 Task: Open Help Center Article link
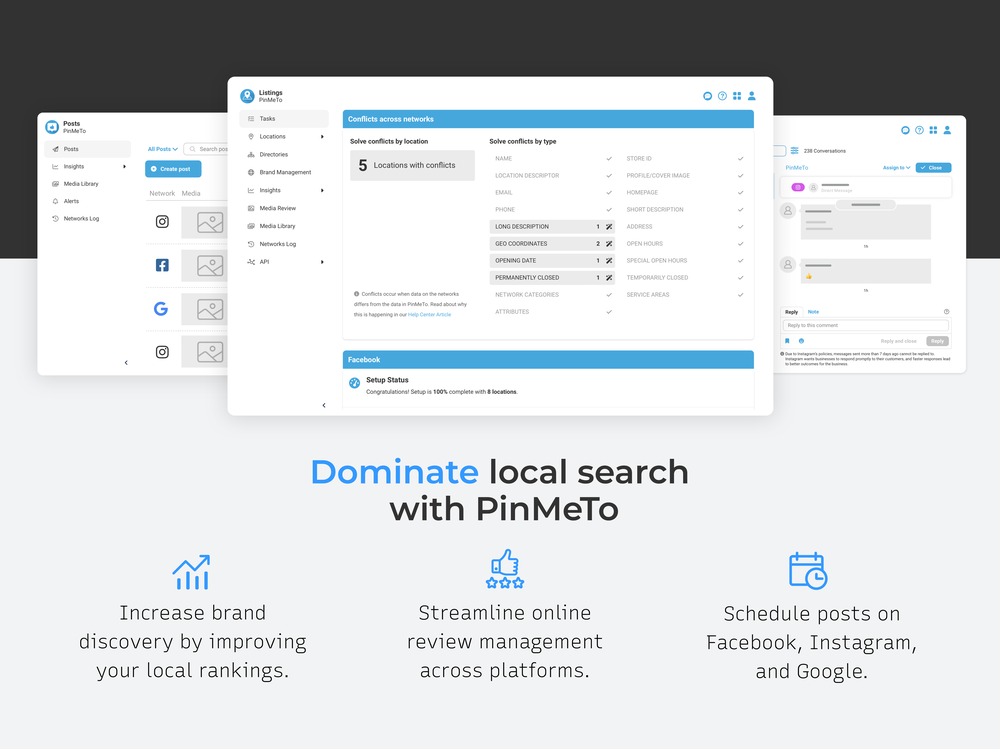click(429, 315)
